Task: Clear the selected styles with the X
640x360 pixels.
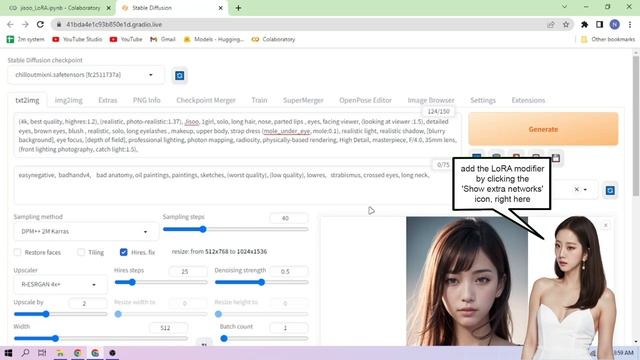Action: (x=576, y=189)
